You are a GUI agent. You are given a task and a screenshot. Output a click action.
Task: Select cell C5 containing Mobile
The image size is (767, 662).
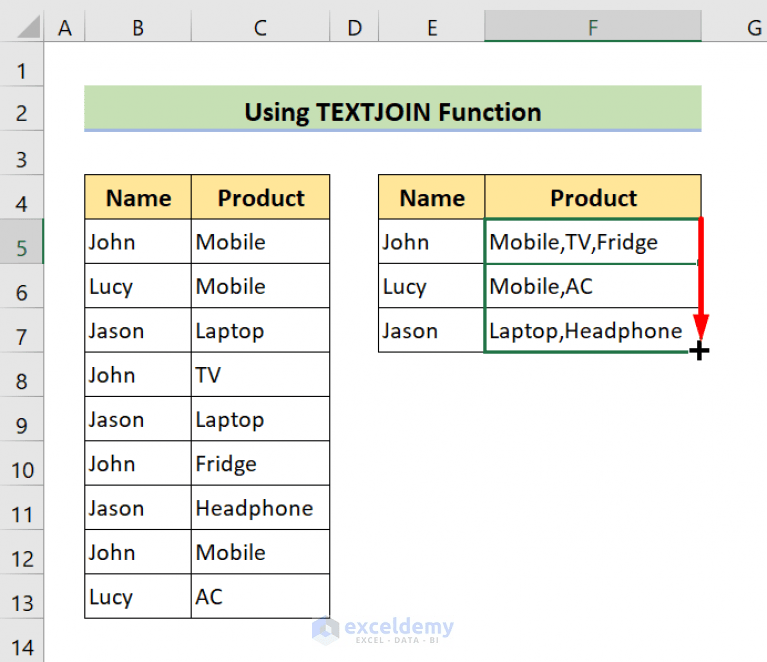(x=260, y=241)
